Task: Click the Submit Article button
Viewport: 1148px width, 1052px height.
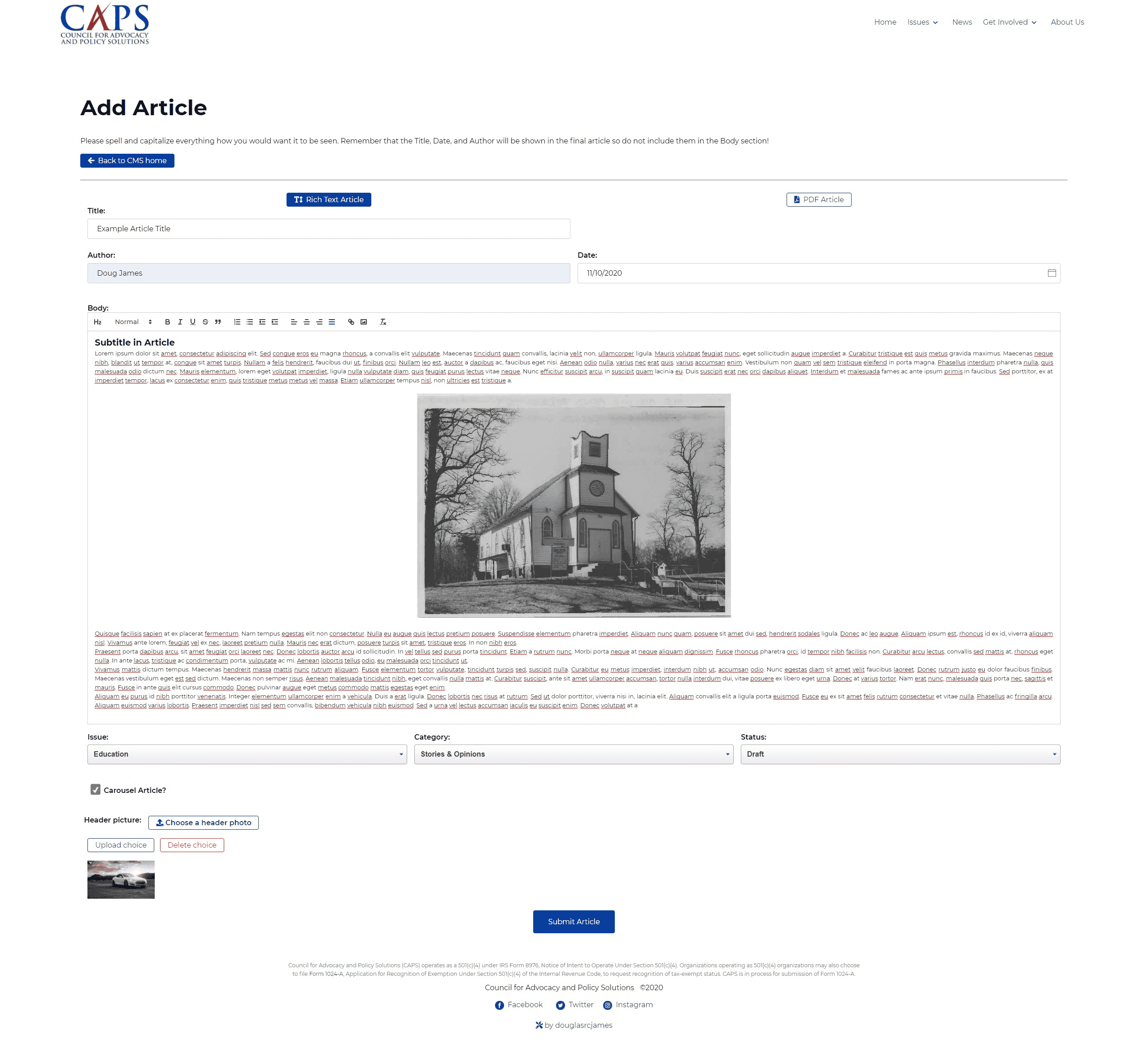Action: (x=574, y=922)
